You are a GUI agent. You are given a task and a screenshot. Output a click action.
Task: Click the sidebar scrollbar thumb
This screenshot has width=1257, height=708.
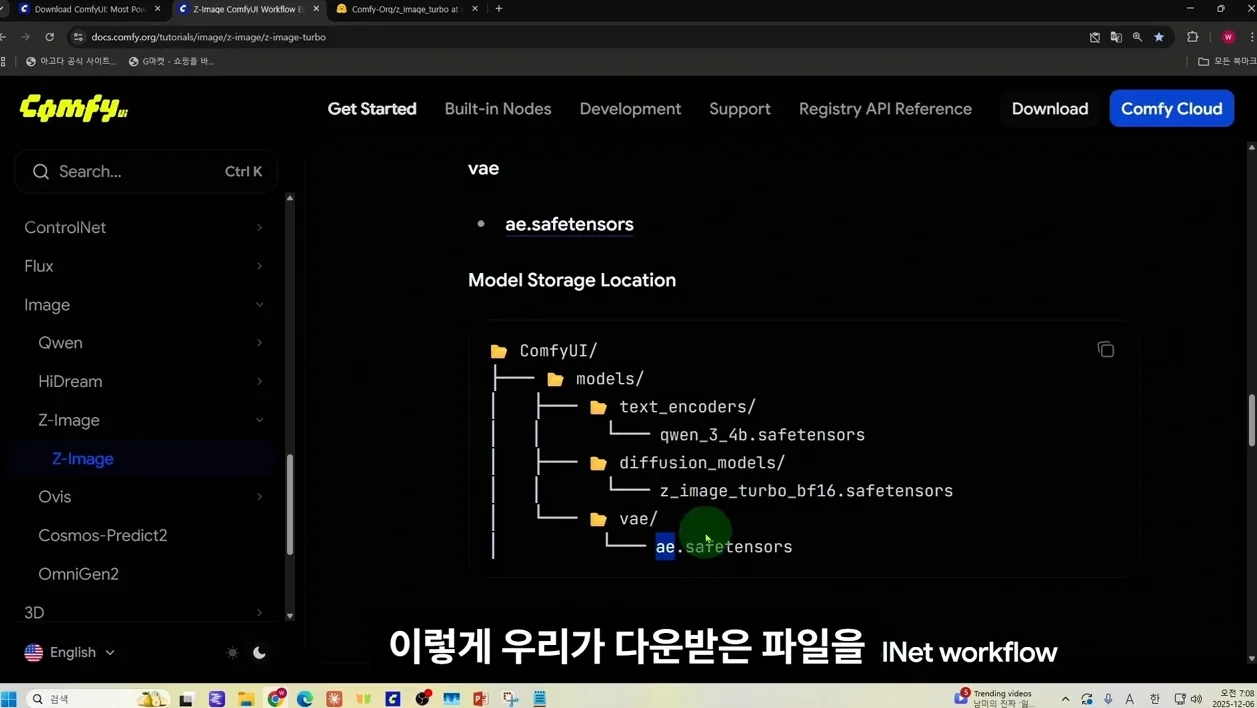pyautogui.click(x=290, y=505)
